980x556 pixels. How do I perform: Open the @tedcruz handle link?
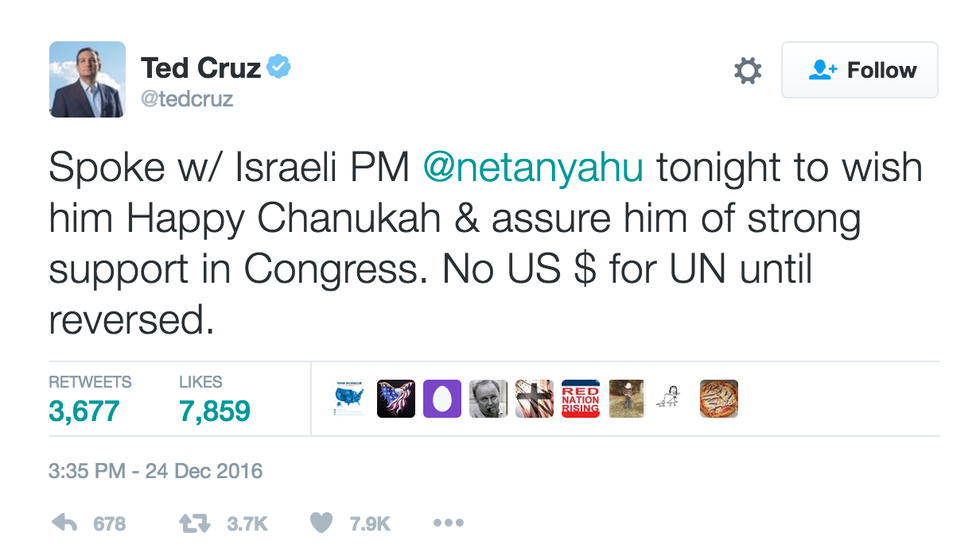[x=187, y=99]
